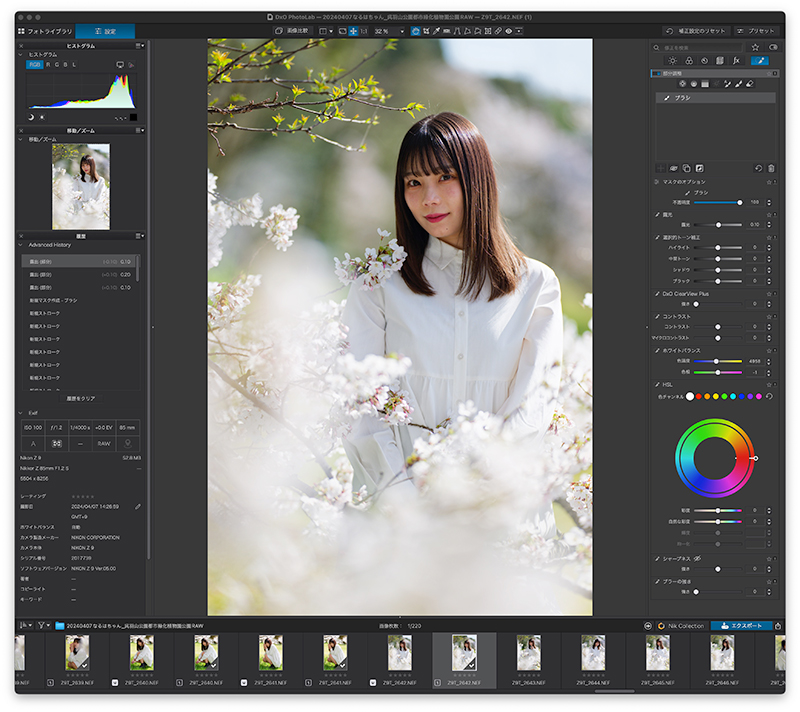Select the graduated filter mask tool
The image size is (800, 712).
pyautogui.click(x=705, y=84)
